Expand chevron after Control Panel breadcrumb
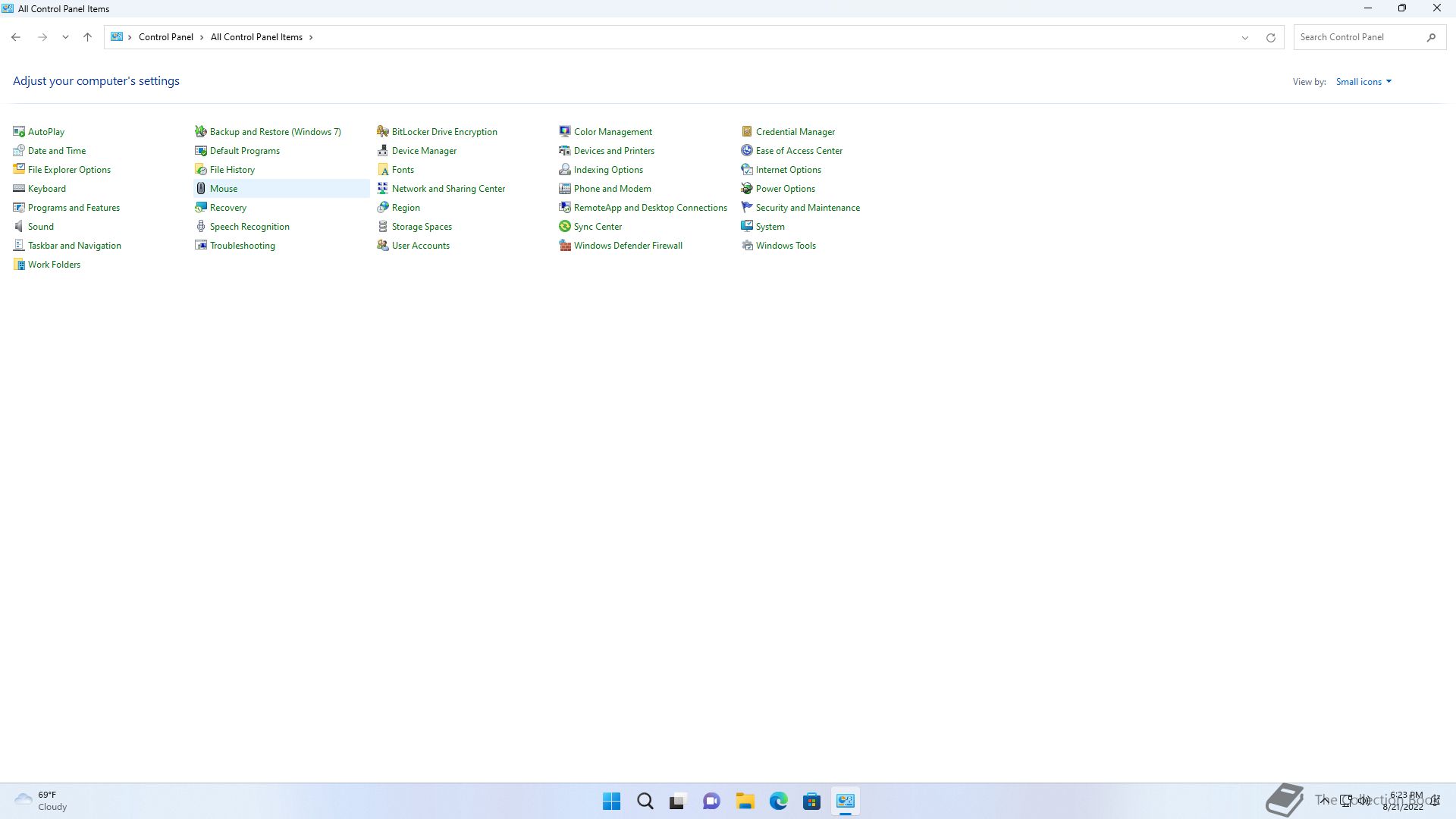The width and height of the screenshot is (1456, 819). pos(202,37)
